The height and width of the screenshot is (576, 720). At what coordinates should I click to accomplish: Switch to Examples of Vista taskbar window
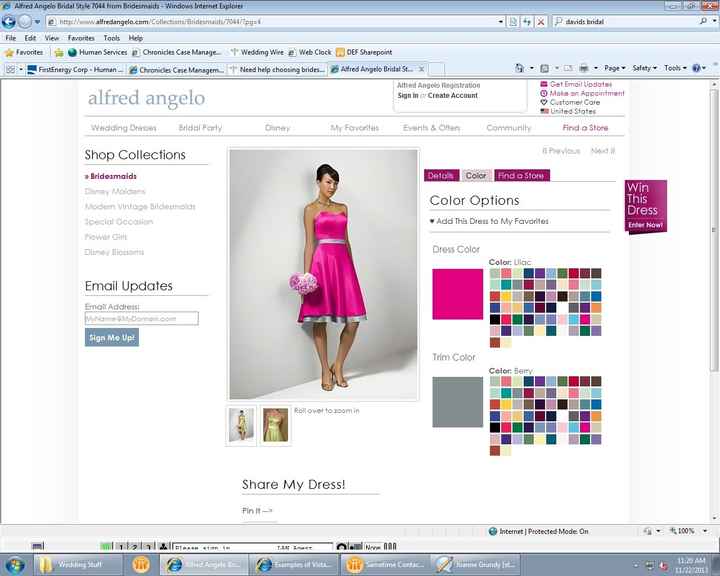coord(294,565)
